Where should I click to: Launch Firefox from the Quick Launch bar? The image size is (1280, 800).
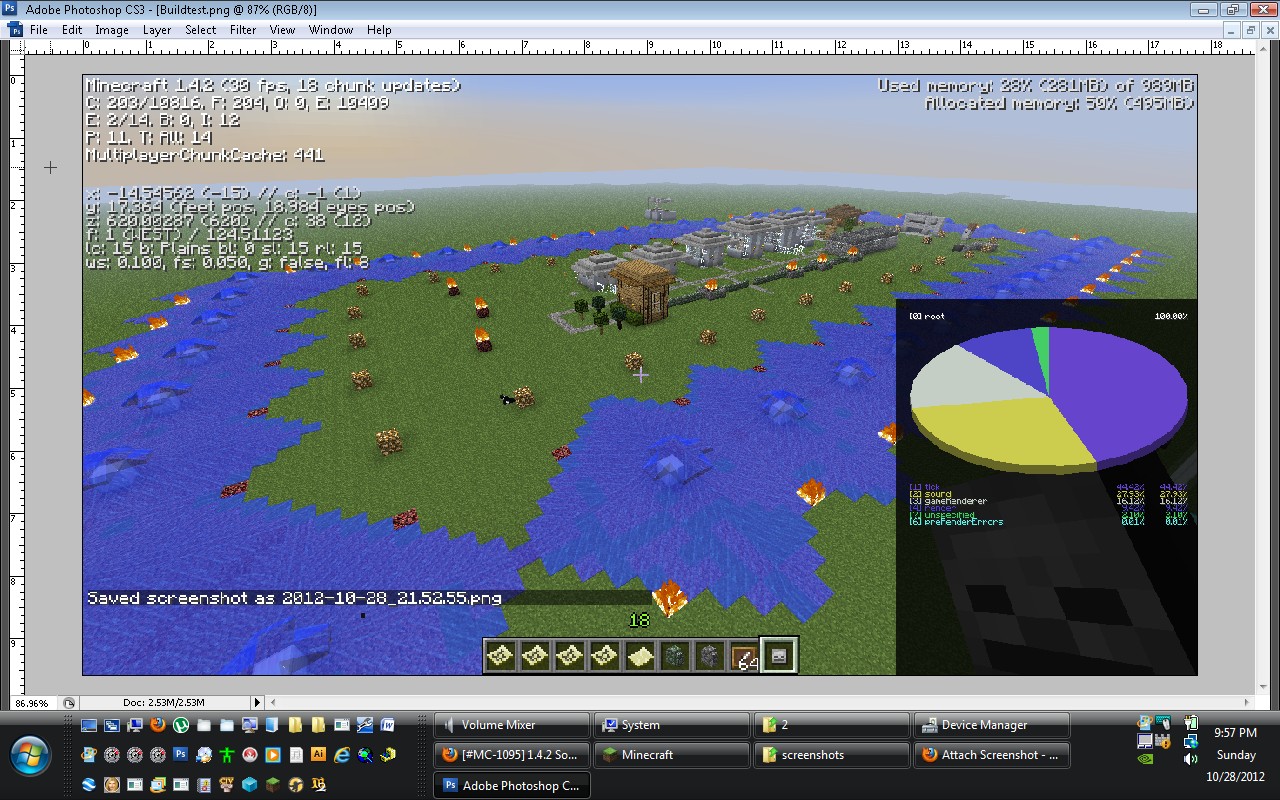pos(157,725)
